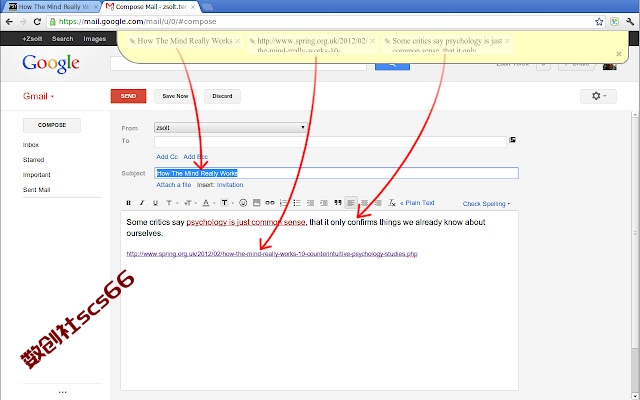Insert an emoticon with smiley icon

click(243, 203)
